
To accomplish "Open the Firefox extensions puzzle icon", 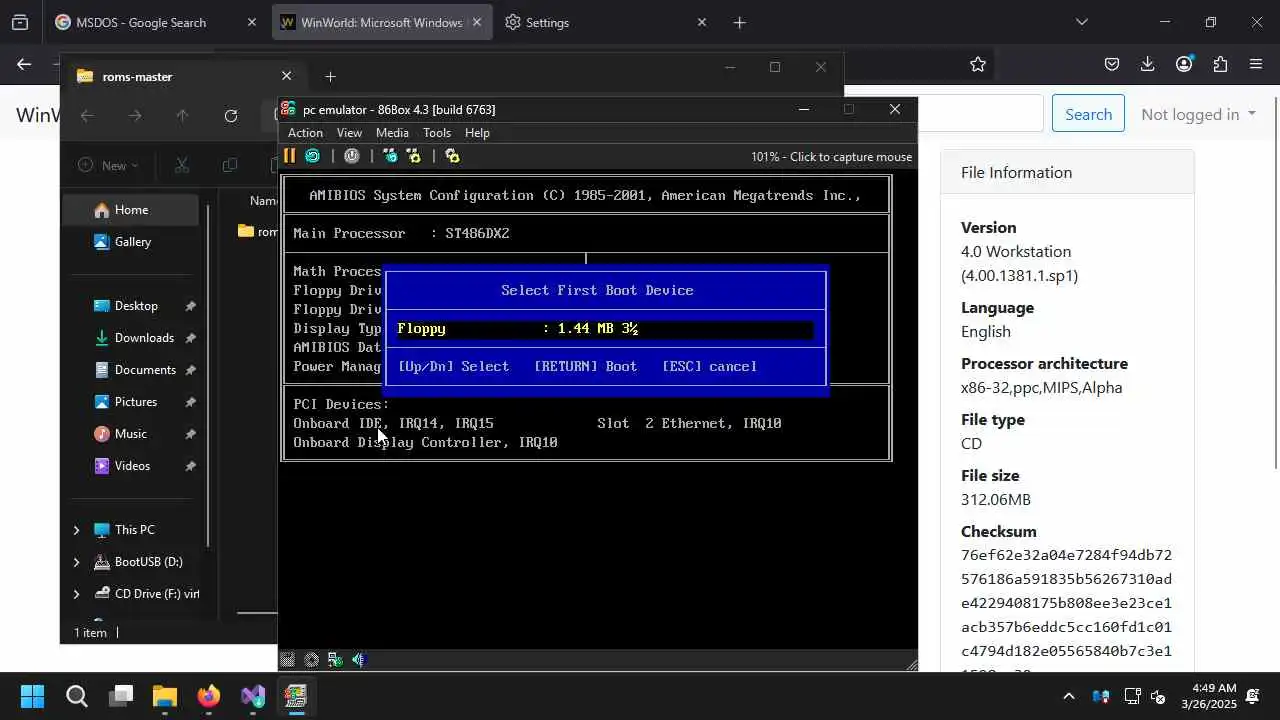I will click(1220, 64).
